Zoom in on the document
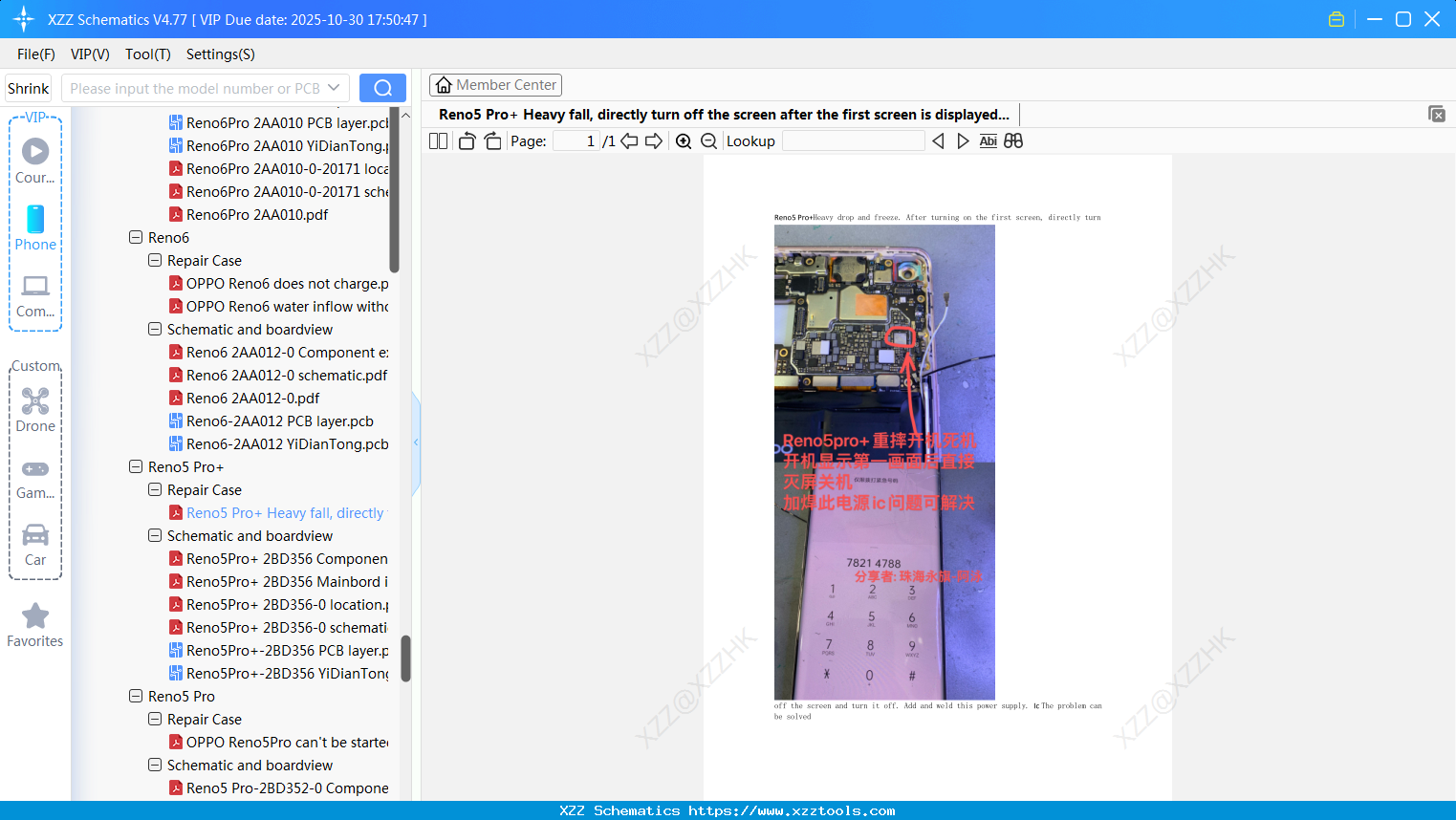The image size is (1456, 820). [684, 141]
